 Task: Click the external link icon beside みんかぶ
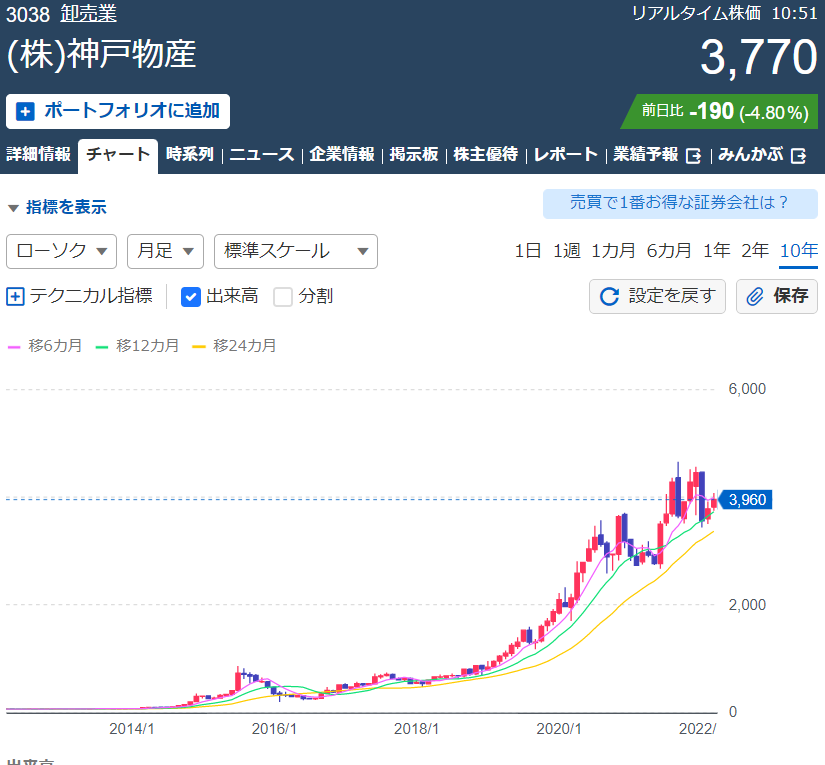[798, 155]
